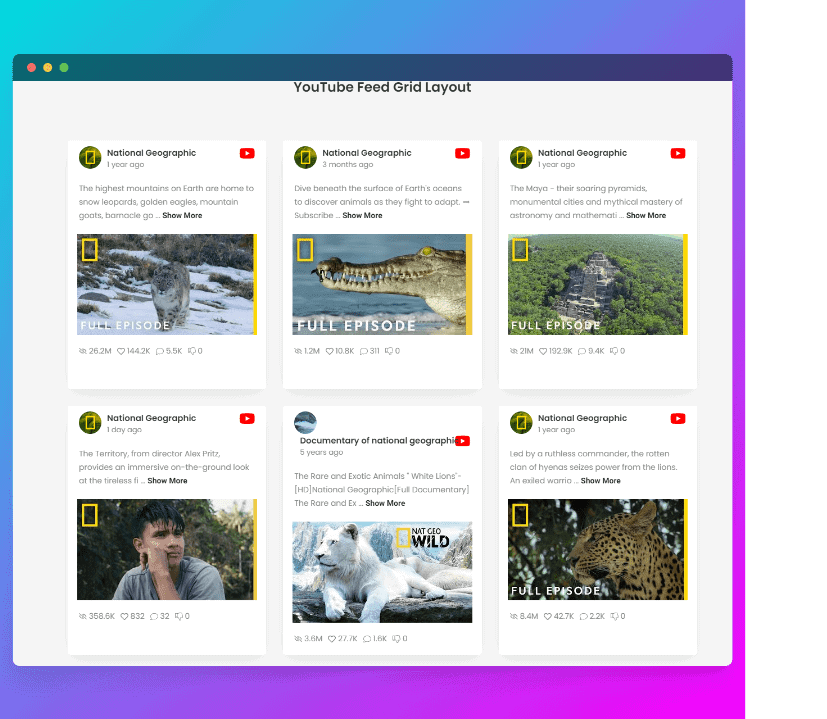Screen dimensions: 827x719
Task: Play the snow leopard FULL EPISODE thumbnail
Action: [166, 284]
